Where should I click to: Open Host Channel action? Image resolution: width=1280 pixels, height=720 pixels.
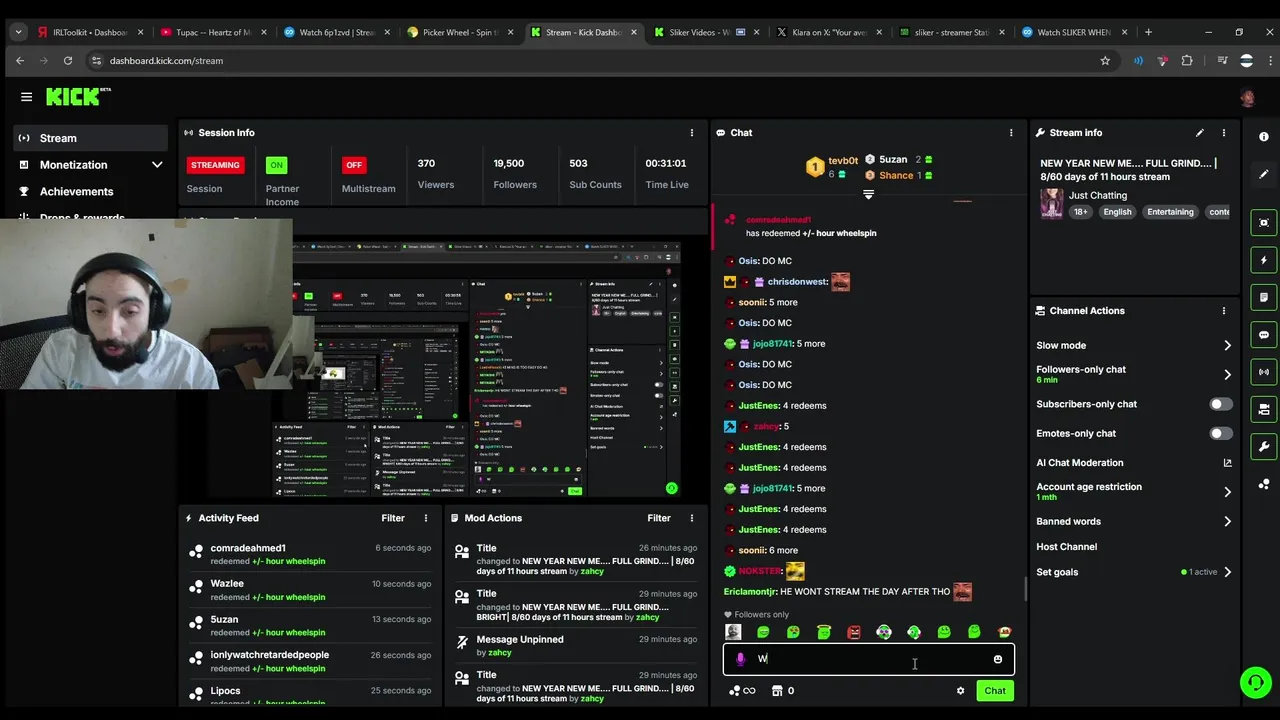tap(1066, 547)
